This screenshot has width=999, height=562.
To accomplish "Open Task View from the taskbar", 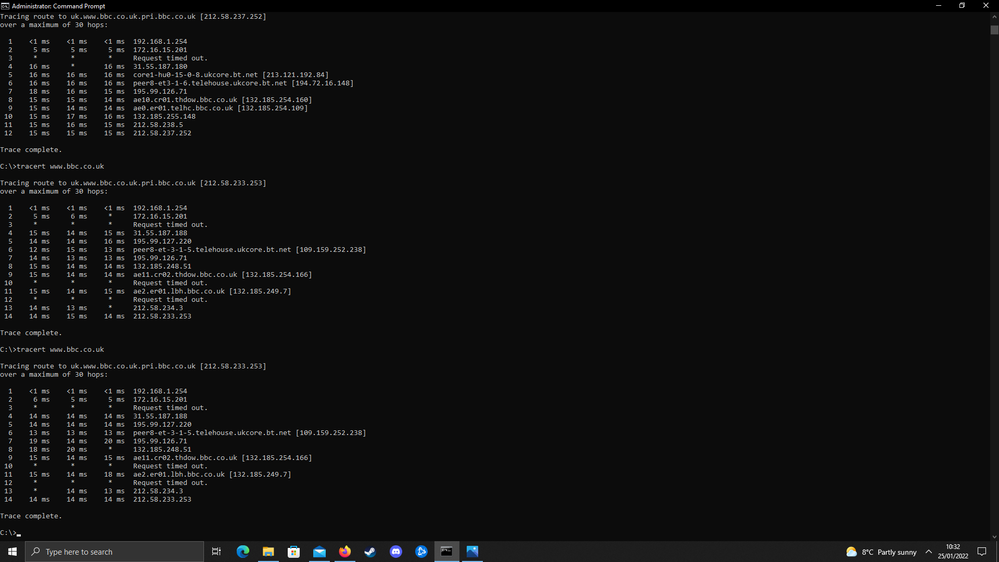I will pos(216,551).
